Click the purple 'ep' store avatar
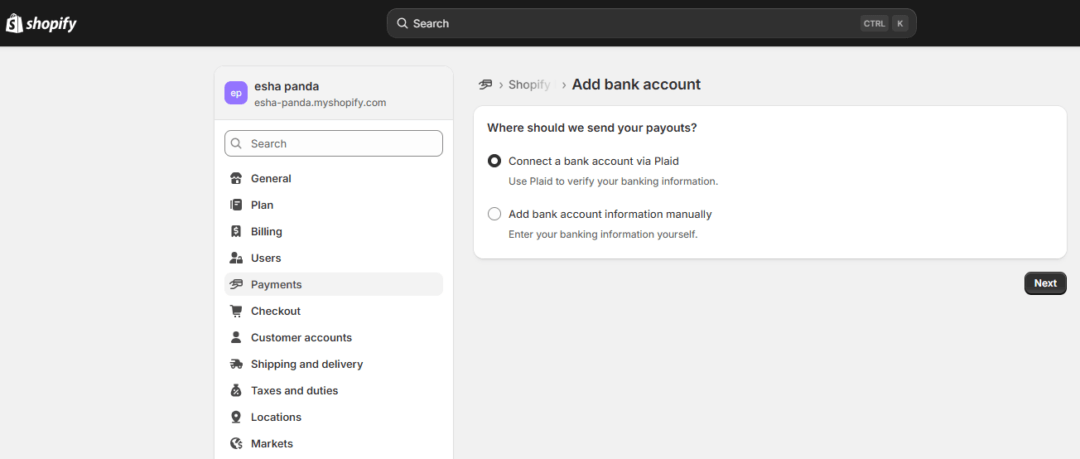This screenshot has width=1080, height=459. click(x=236, y=93)
